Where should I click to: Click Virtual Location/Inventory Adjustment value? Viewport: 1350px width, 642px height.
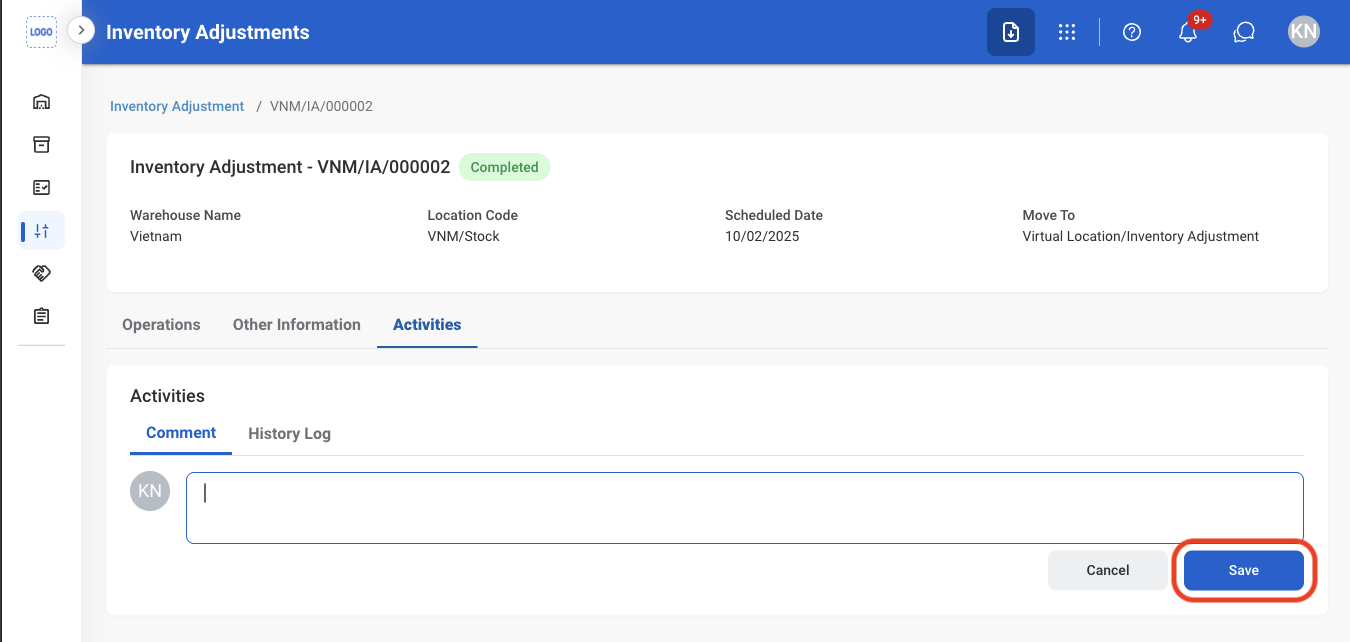tap(1140, 237)
